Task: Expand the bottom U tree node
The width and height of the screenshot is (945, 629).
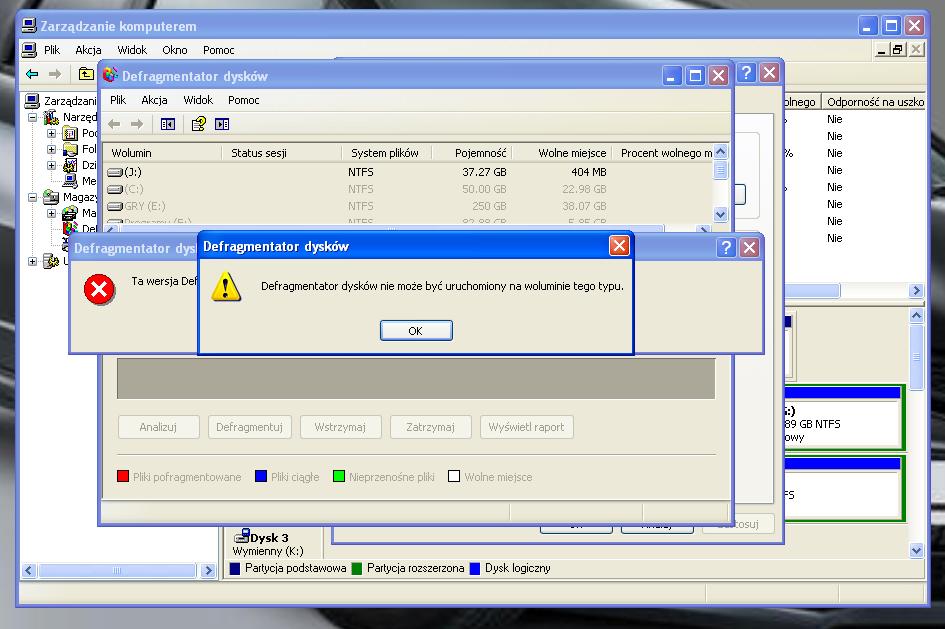Action: click(x=33, y=261)
